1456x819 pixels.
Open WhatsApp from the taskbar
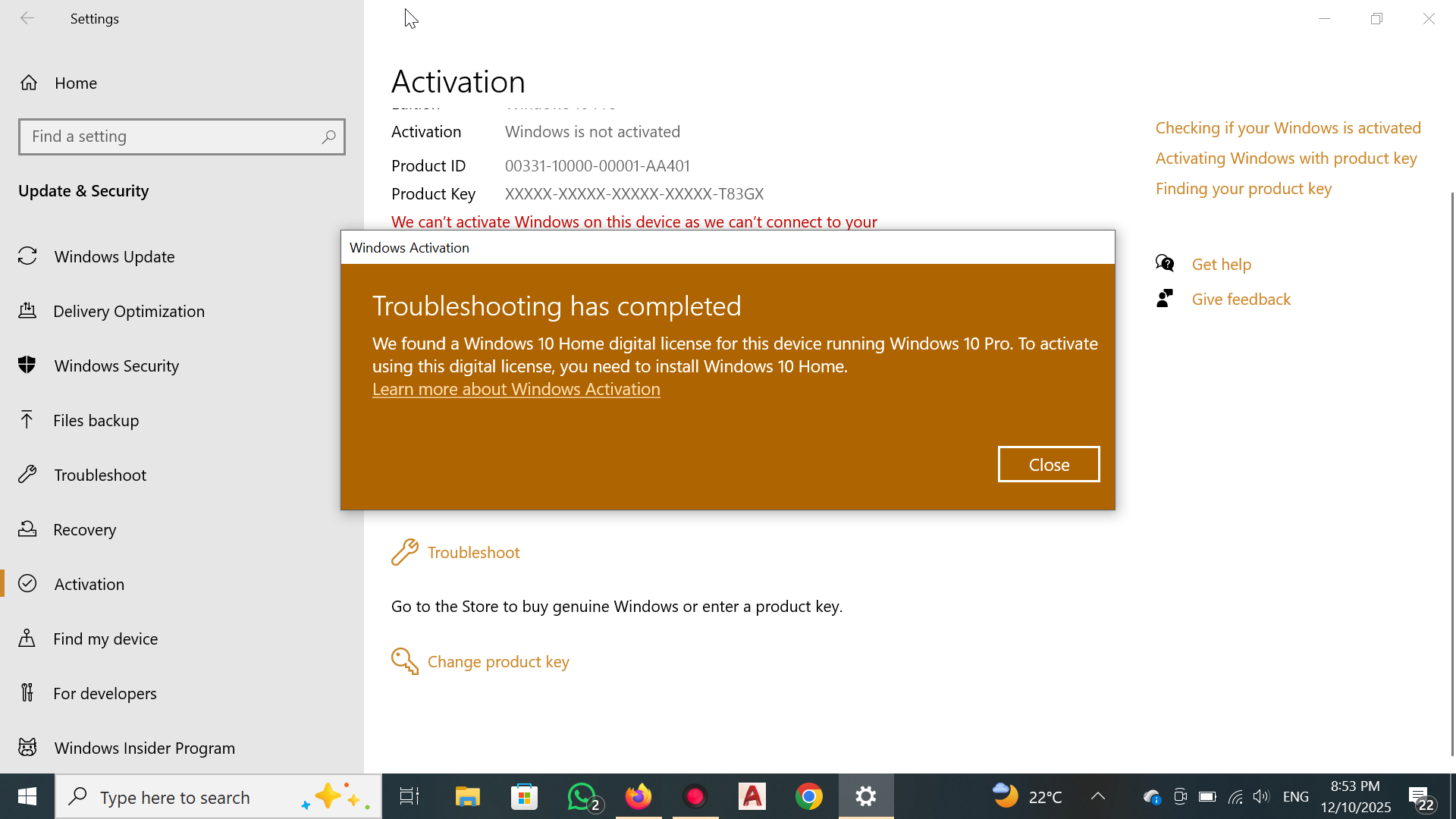point(582,796)
